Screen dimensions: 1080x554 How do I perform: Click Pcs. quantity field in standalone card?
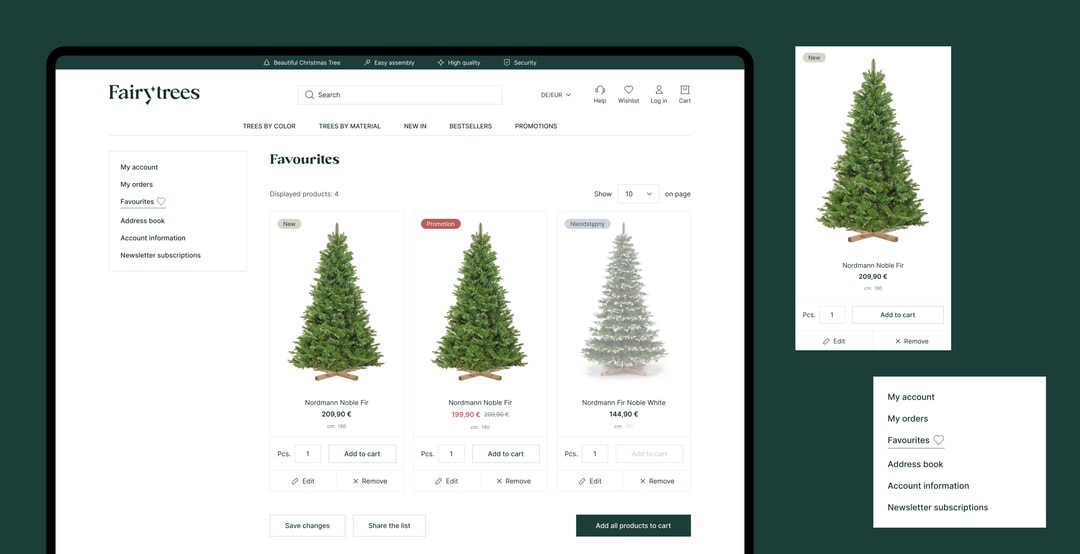tap(832, 315)
